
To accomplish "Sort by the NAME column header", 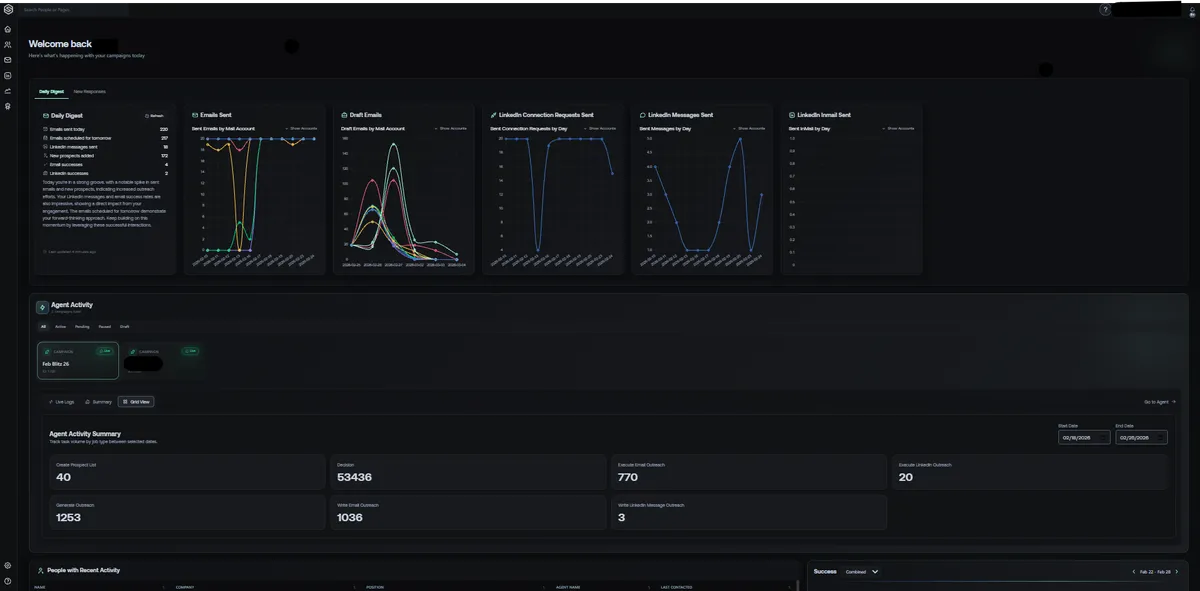I will click(x=40, y=587).
